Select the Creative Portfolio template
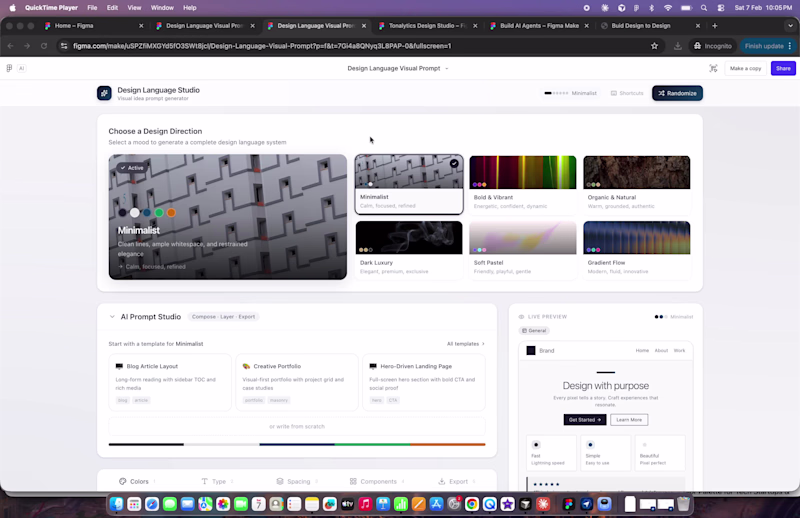The height and width of the screenshot is (518, 800). [297, 383]
